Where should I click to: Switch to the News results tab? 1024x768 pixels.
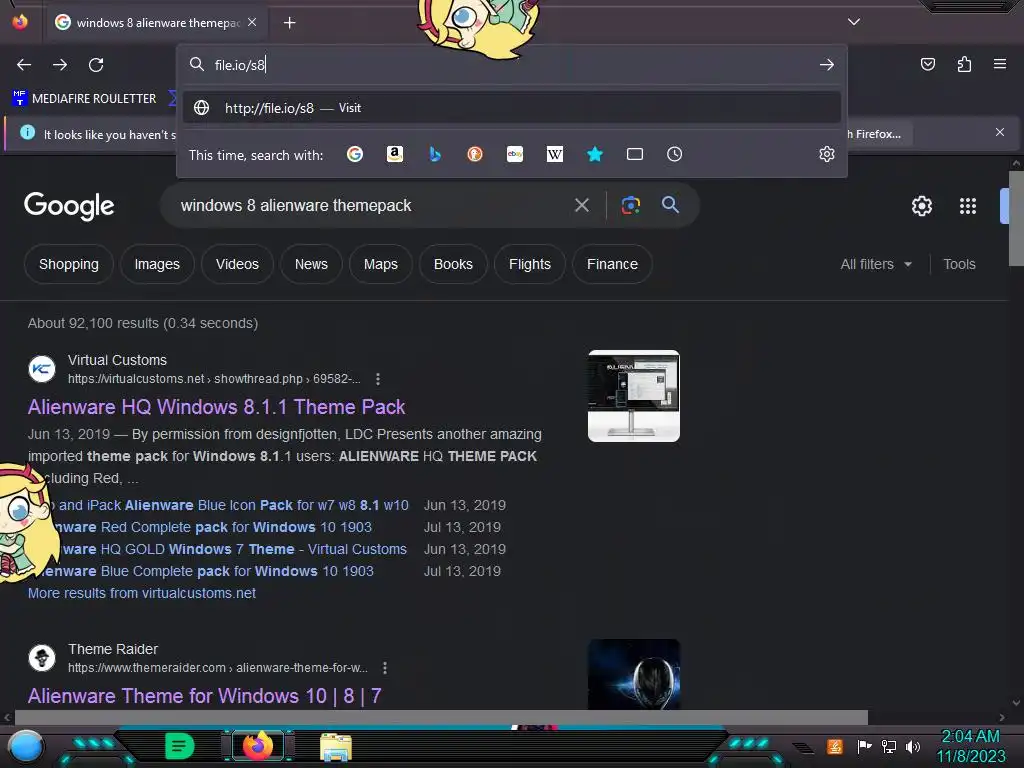point(311,264)
